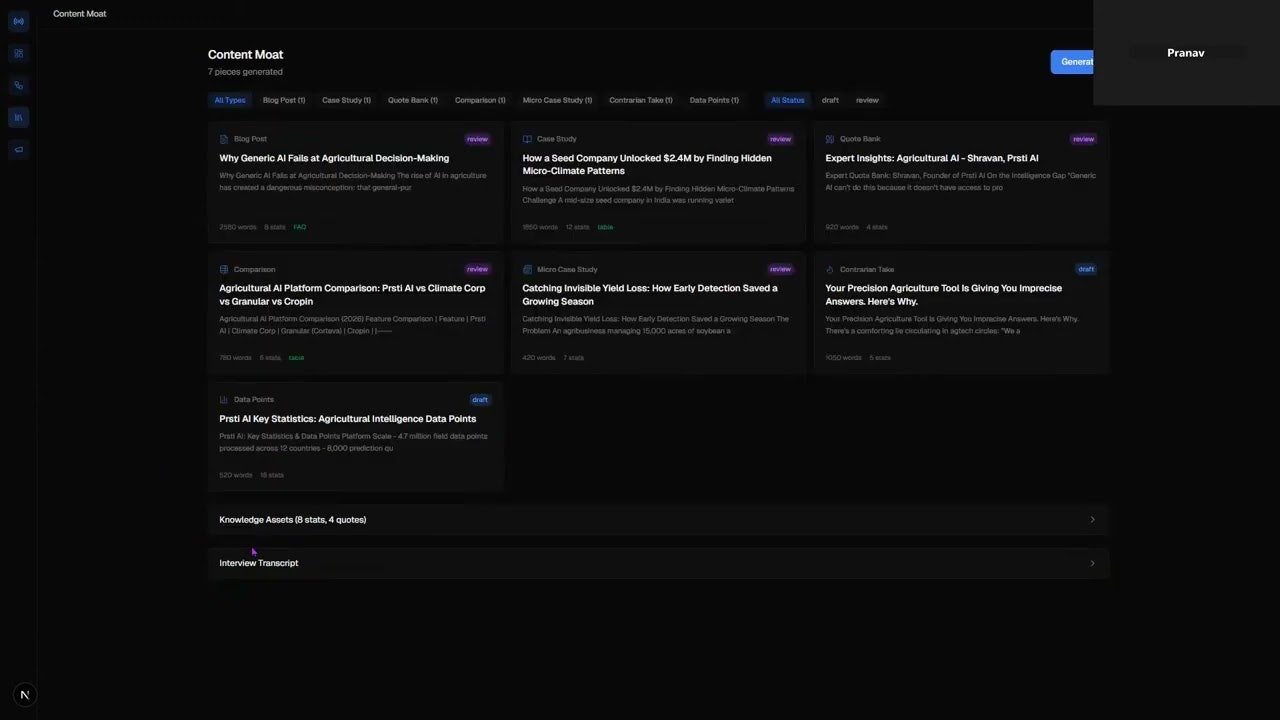Filter by Case Study (1)
Image resolution: width=1280 pixels, height=720 pixels.
(346, 100)
